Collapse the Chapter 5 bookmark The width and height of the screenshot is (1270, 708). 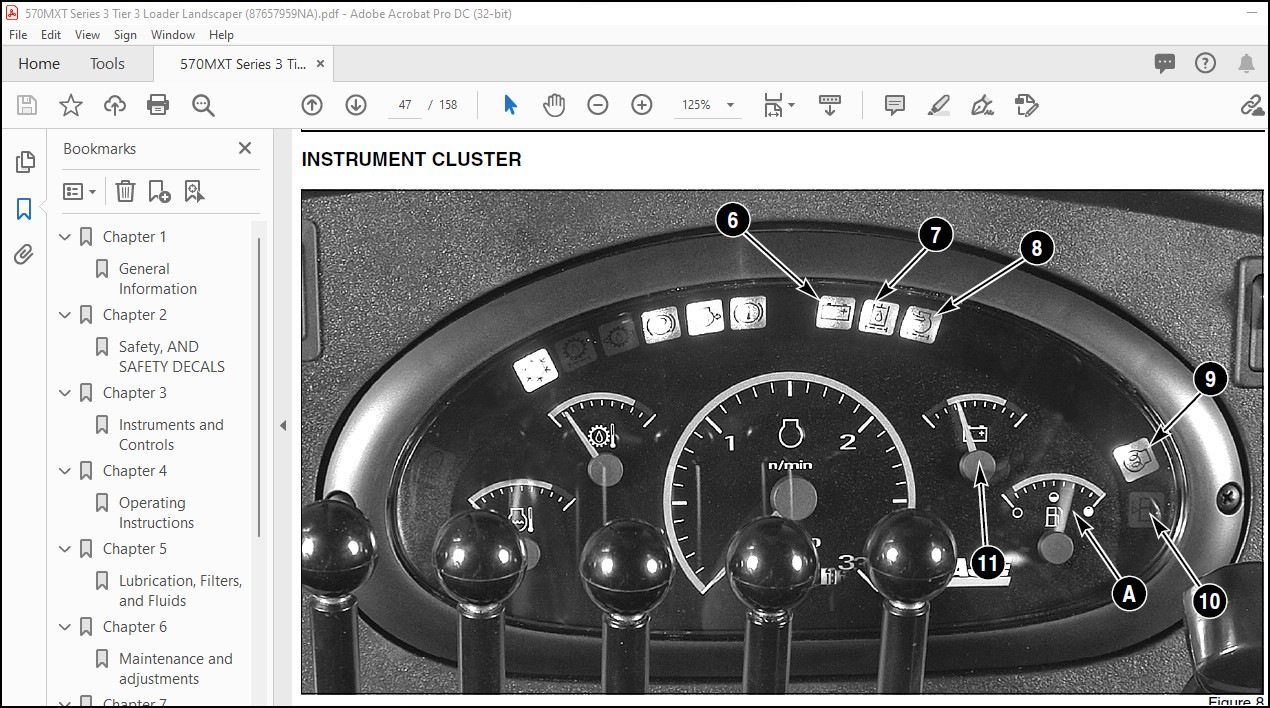65,549
